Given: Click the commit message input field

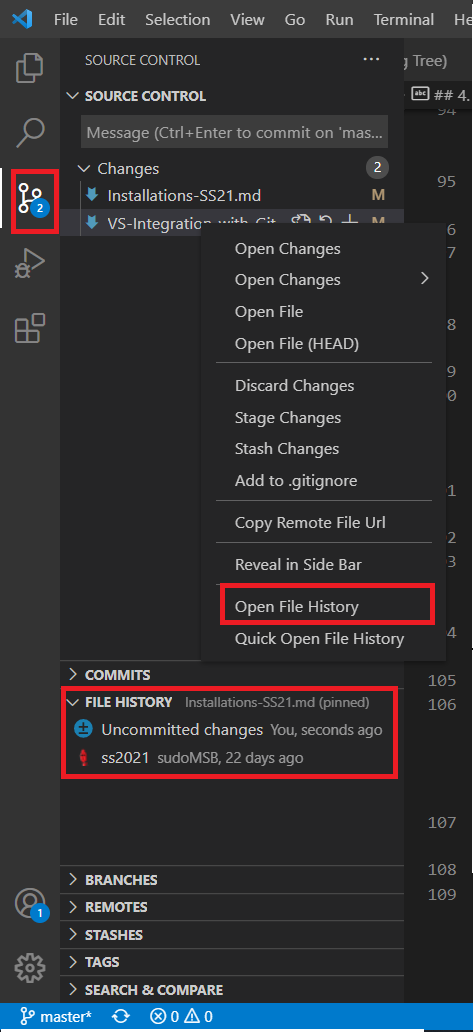Looking at the screenshot, I should point(234,133).
